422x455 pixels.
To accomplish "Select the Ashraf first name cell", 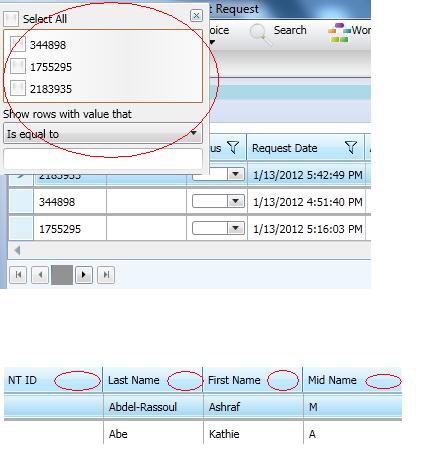I will (253, 407).
